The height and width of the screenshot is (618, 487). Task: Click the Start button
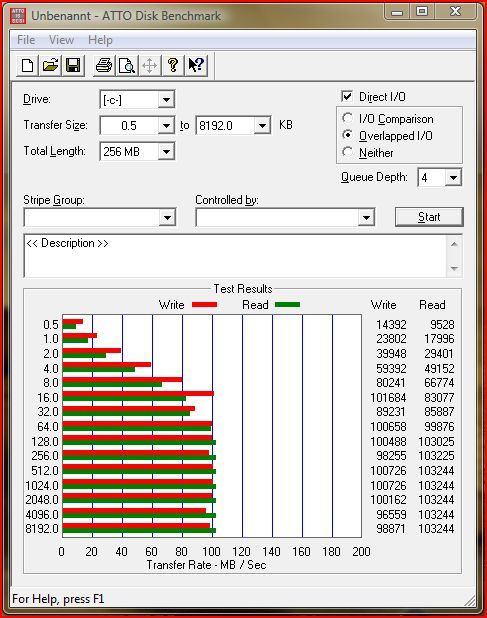pos(429,217)
